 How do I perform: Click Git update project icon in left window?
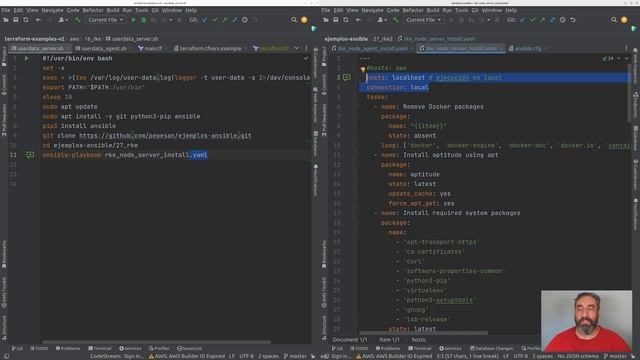point(205,20)
